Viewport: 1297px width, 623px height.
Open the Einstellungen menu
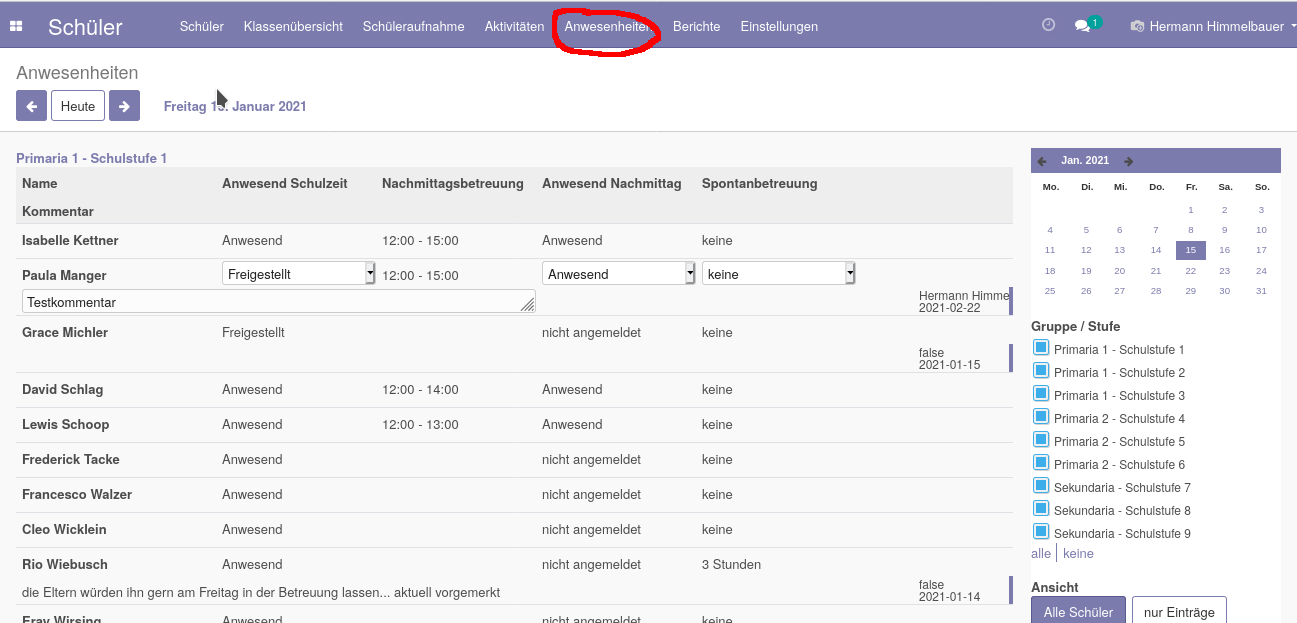click(779, 27)
